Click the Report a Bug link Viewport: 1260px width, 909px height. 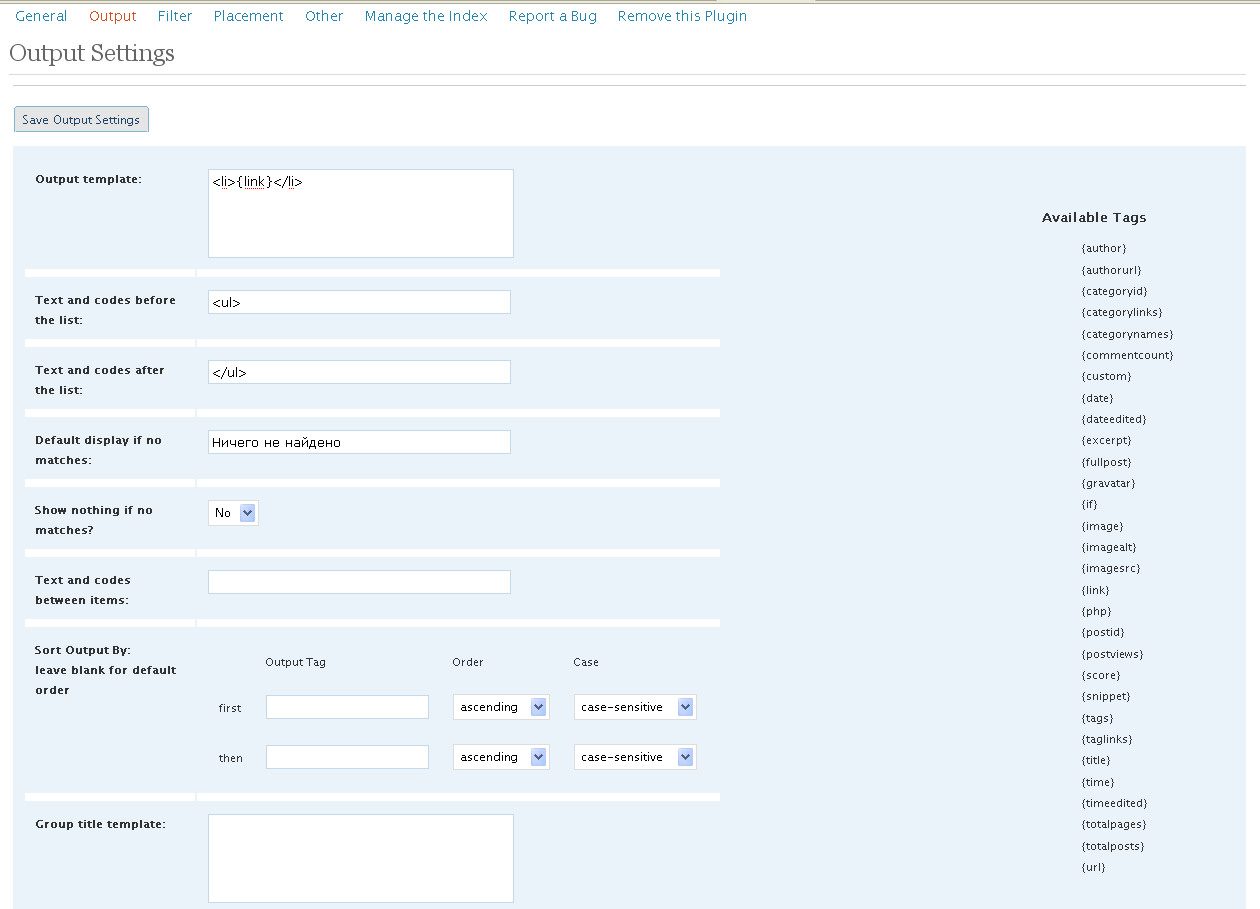552,16
